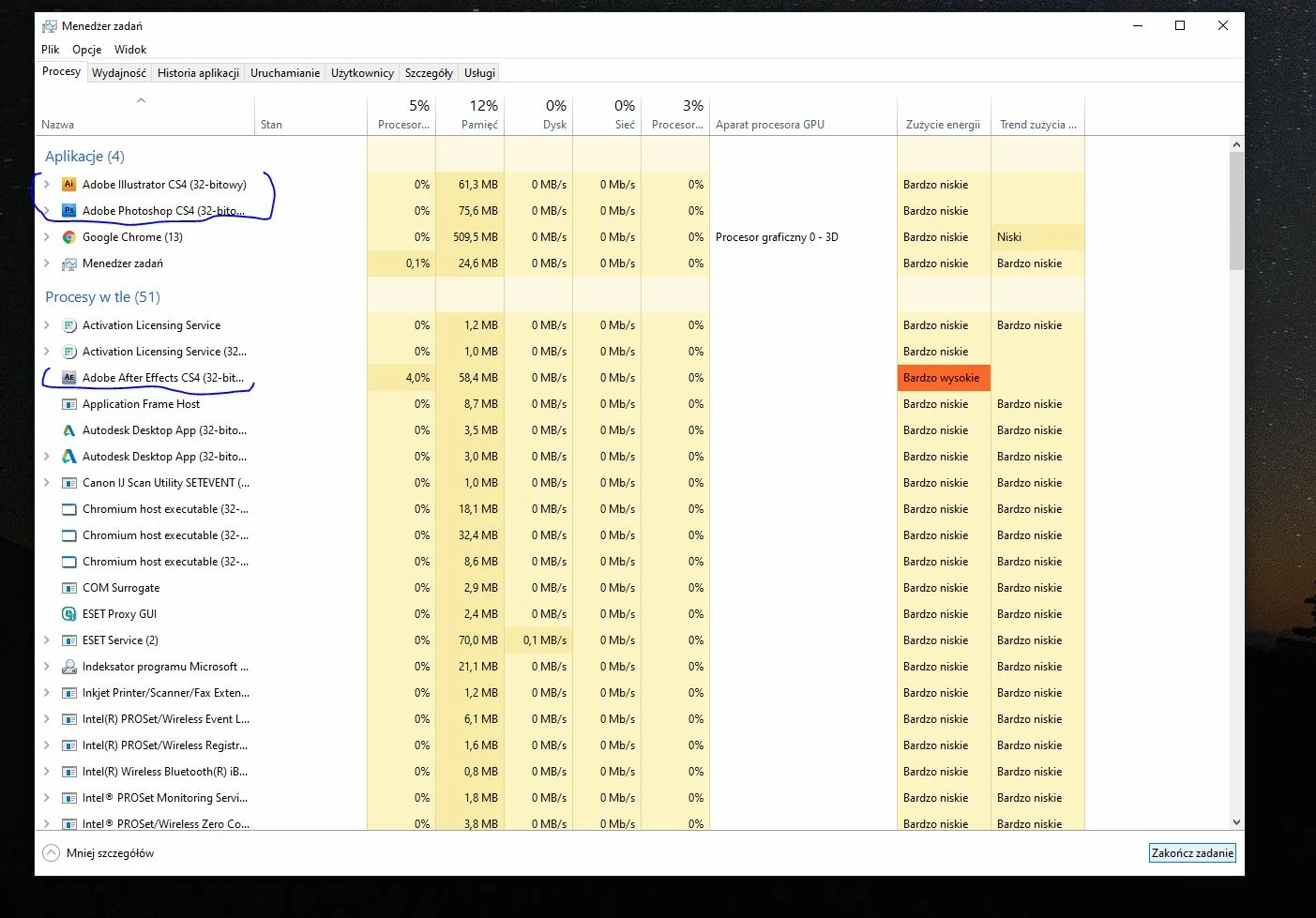Click the Intel PROSet Monitoring Service icon
1316x918 pixels.
68,798
